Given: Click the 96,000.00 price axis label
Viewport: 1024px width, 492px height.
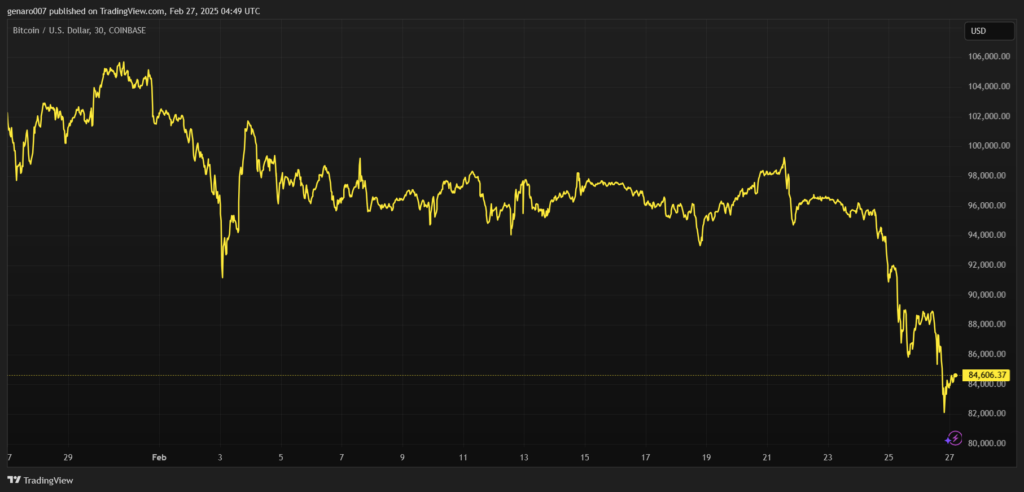Looking at the screenshot, I should click(986, 206).
